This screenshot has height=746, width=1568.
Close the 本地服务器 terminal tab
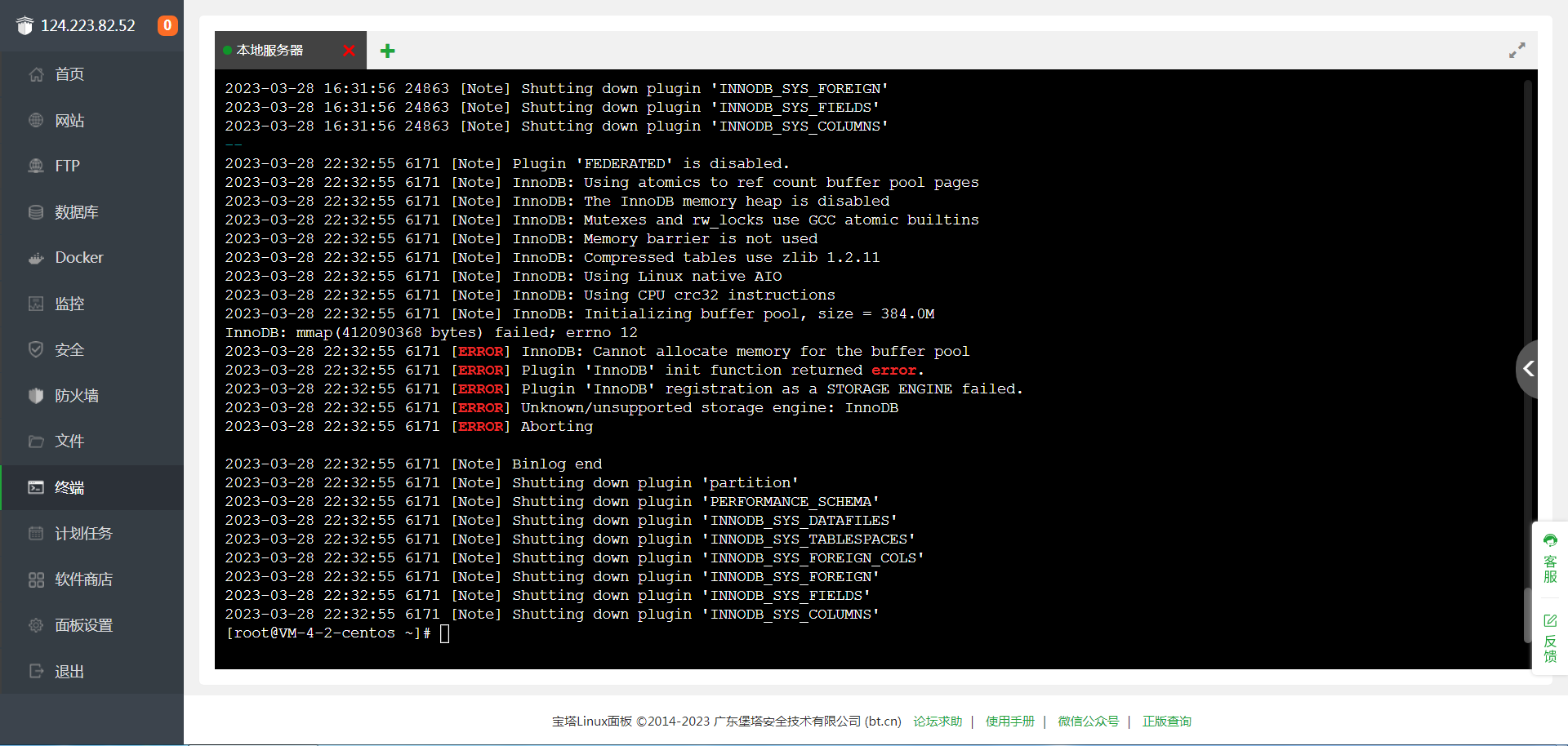(x=349, y=51)
